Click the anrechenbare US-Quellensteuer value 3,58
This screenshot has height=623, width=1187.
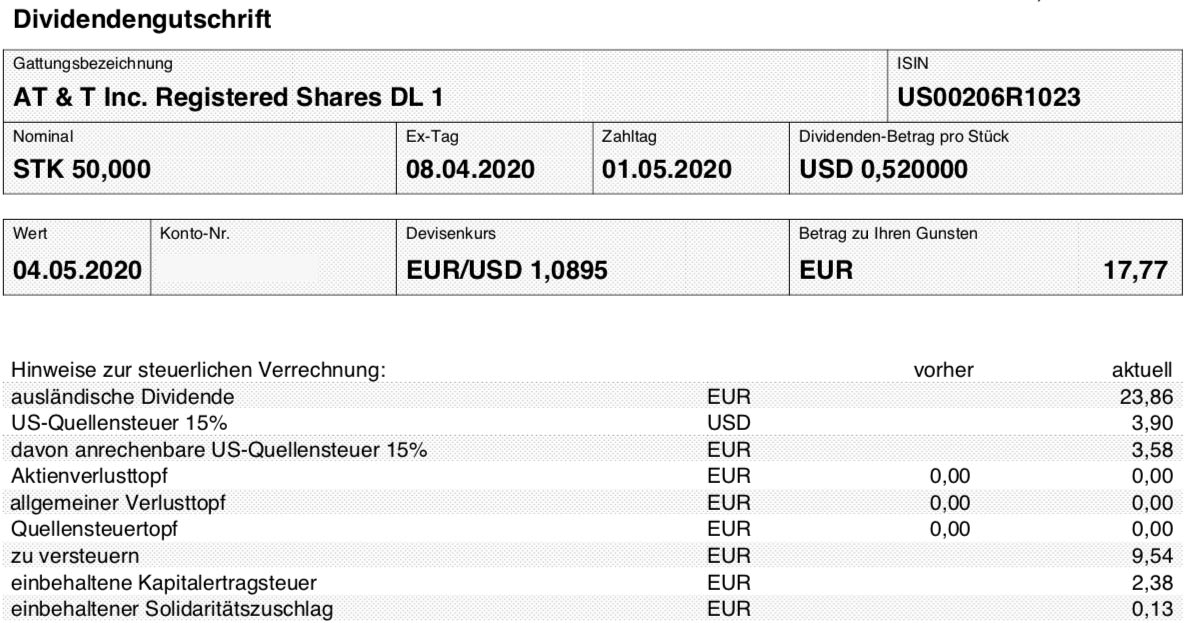click(1152, 450)
